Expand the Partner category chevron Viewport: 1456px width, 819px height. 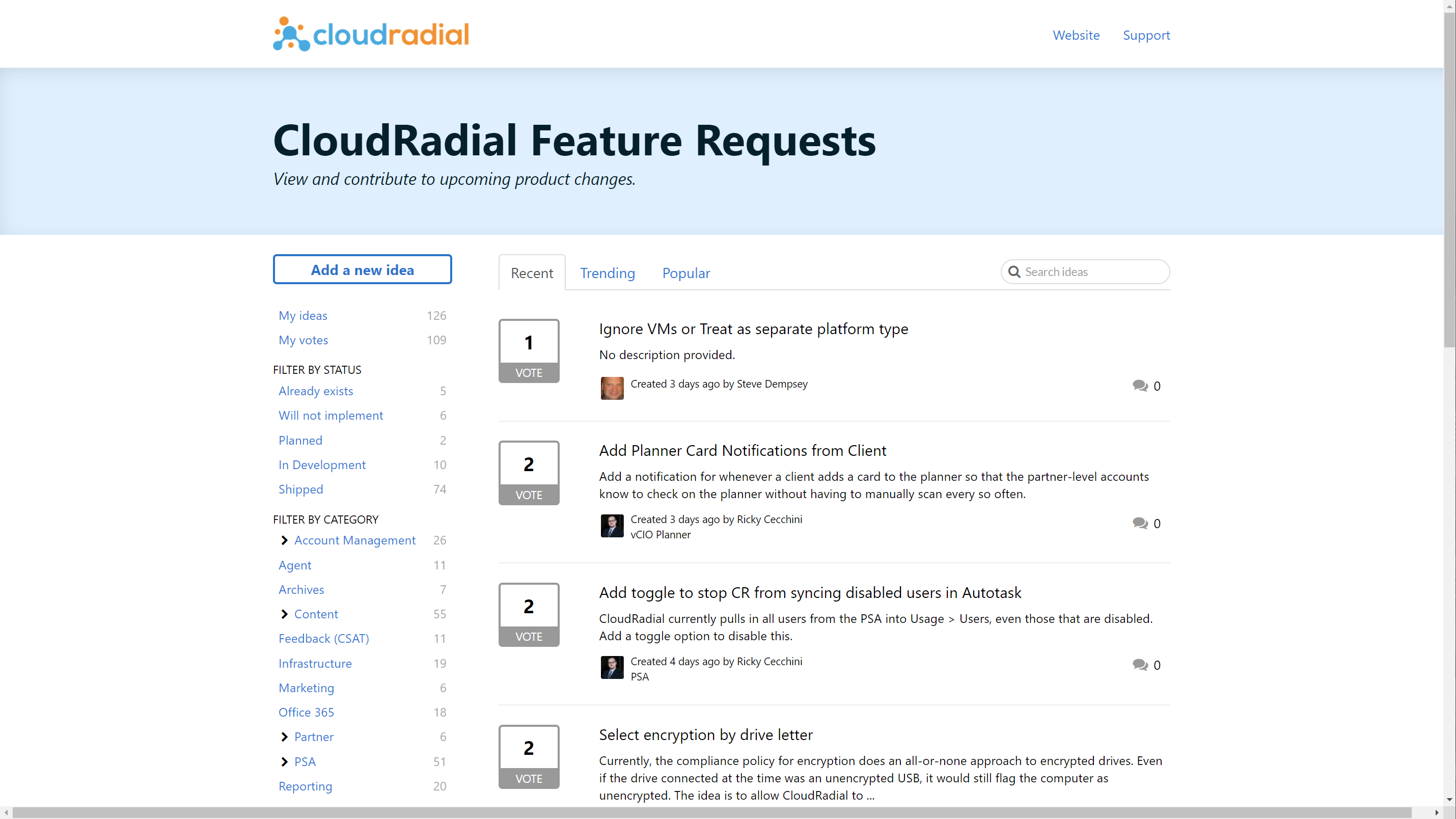pos(284,736)
